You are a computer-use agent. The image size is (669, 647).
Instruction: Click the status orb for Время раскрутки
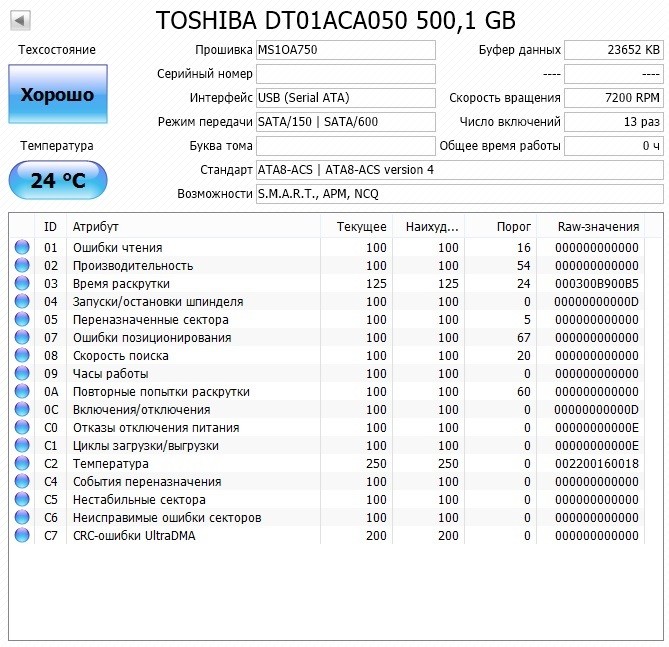point(22,283)
